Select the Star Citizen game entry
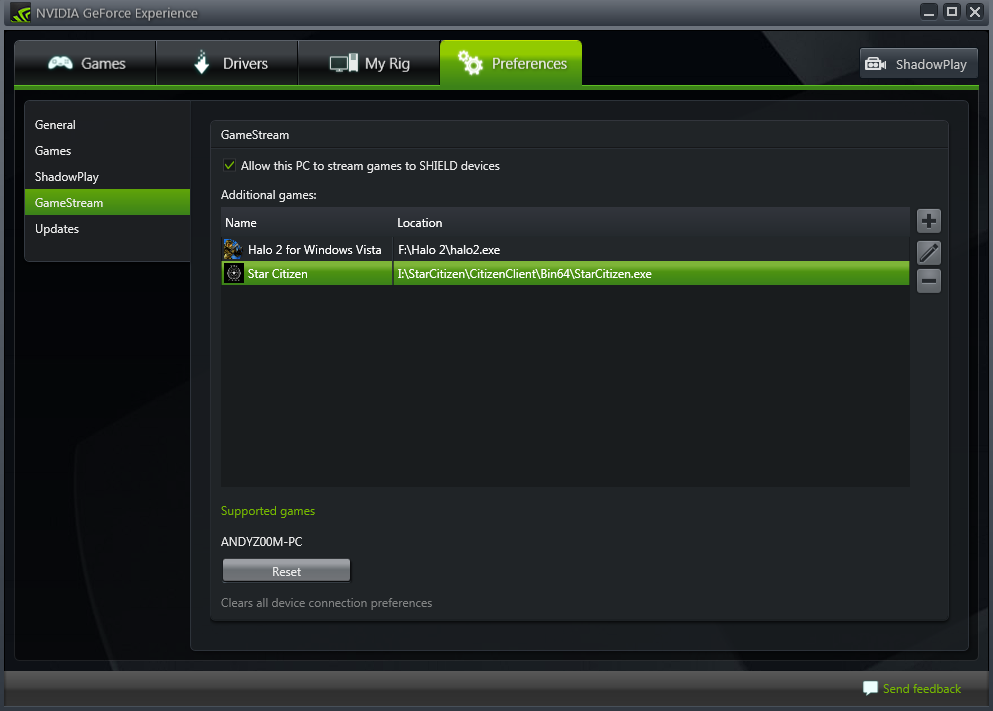 coord(280,272)
